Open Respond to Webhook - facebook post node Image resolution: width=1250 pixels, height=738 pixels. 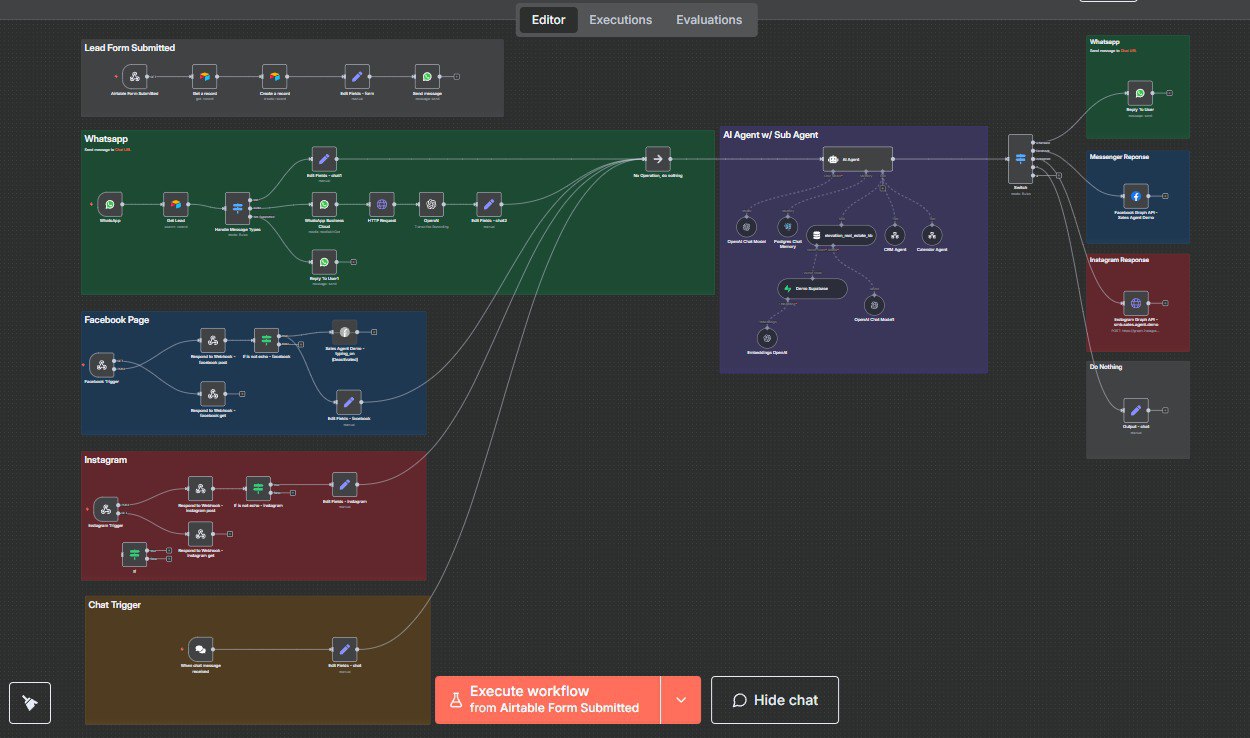click(x=213, y=340)
